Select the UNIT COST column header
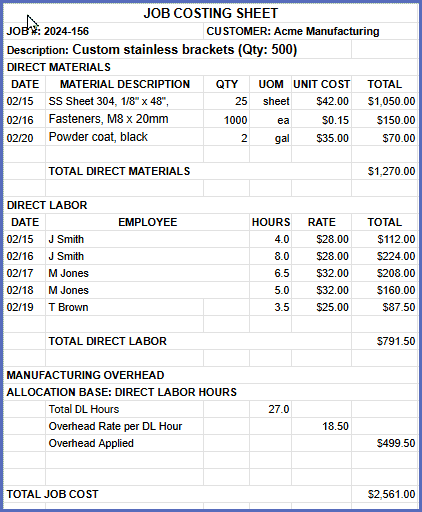Image resolution: width=422 pixels, height=512 pixels. [322, 84]
